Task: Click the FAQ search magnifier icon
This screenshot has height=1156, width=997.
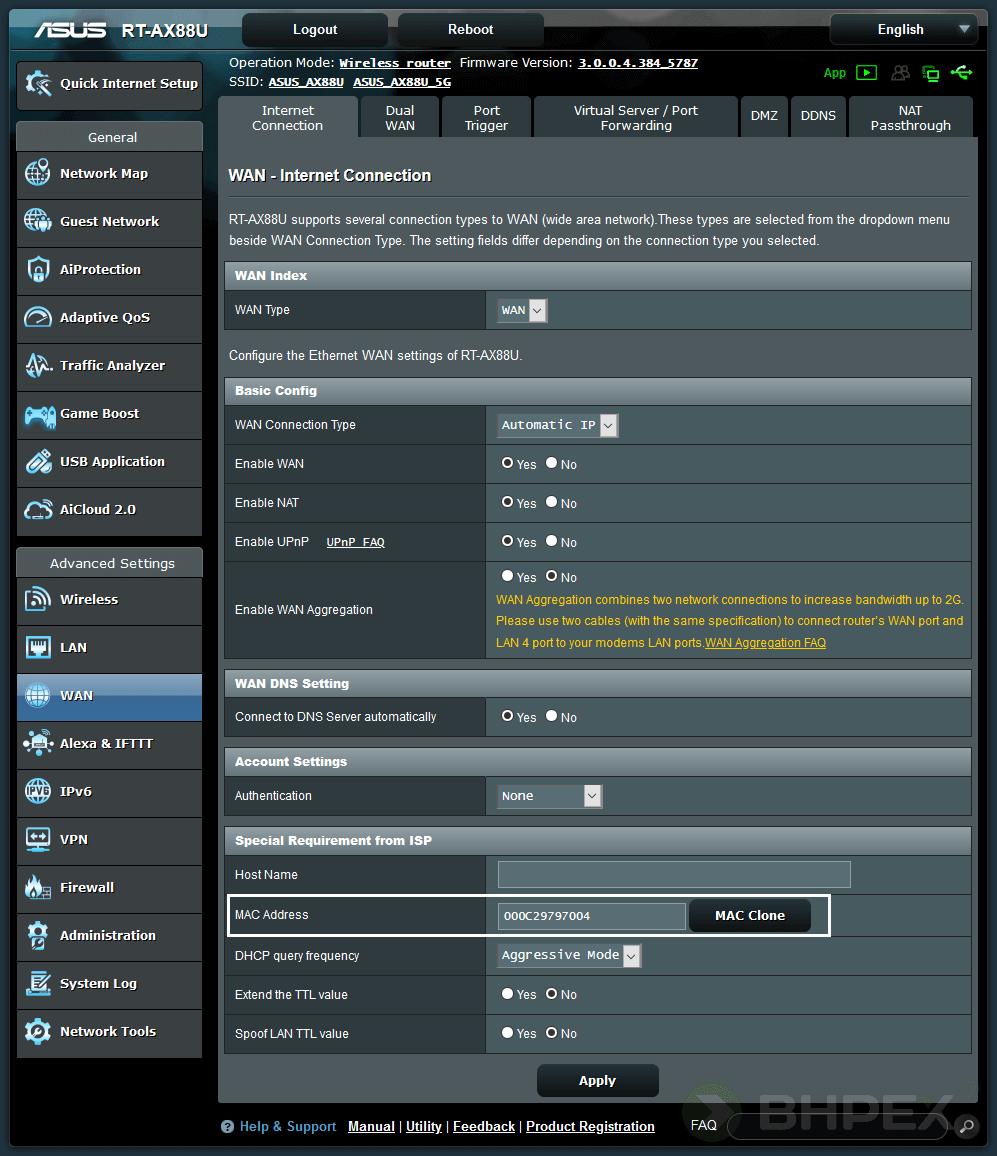Action: [x=965, y=1126]
